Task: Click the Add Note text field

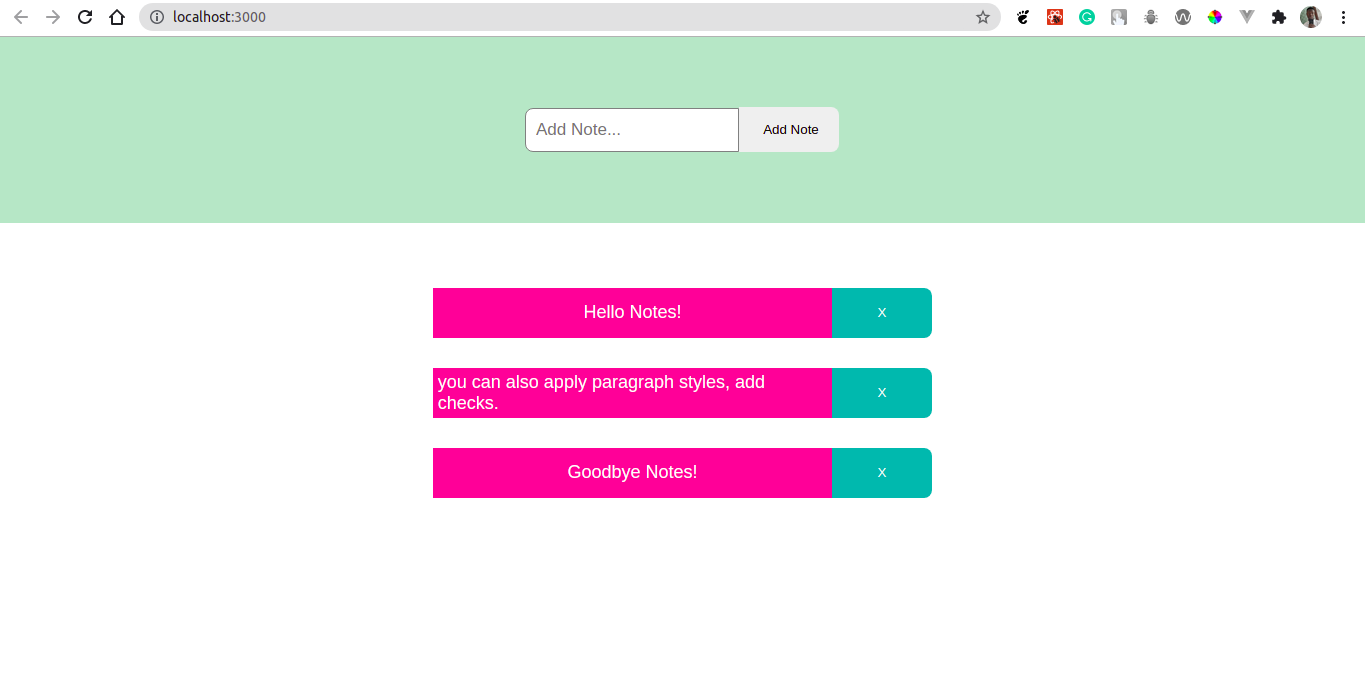Action: tap(631, 129)
